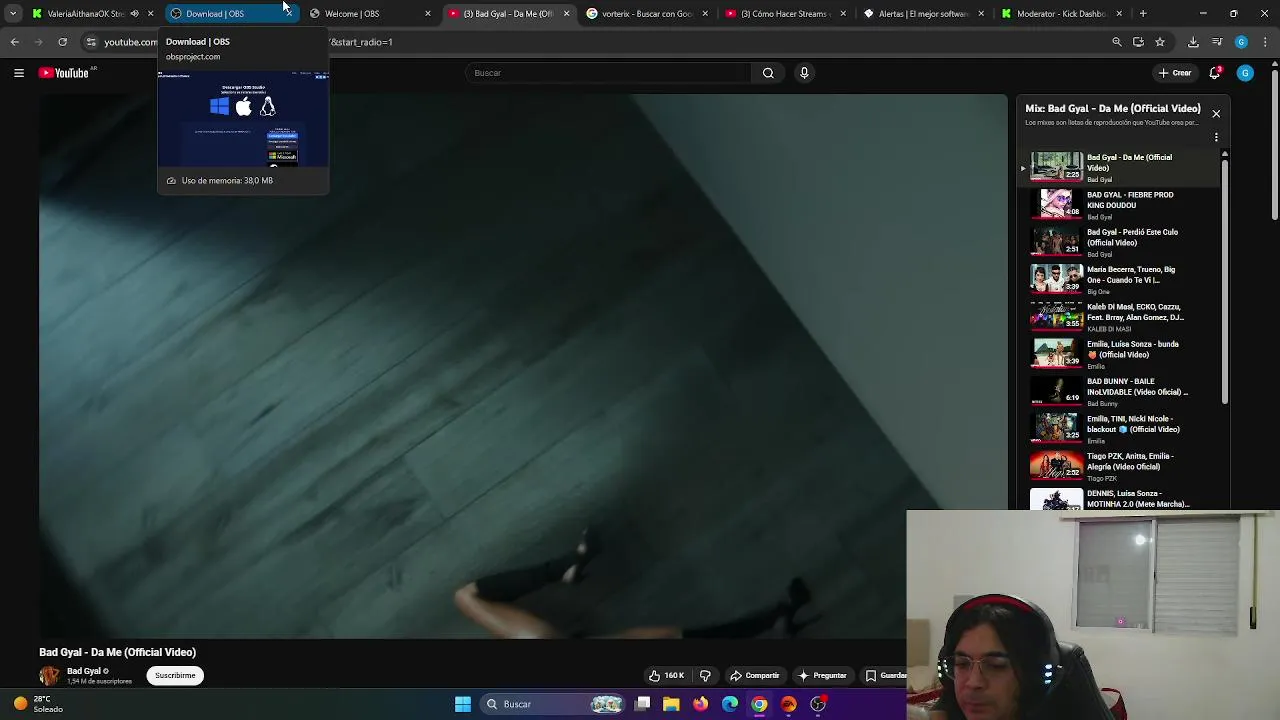Mute the ValeriaAlthanaOK tab audio icon
The height and width of the screenshot is (720, 1280).
coord(134,14)
